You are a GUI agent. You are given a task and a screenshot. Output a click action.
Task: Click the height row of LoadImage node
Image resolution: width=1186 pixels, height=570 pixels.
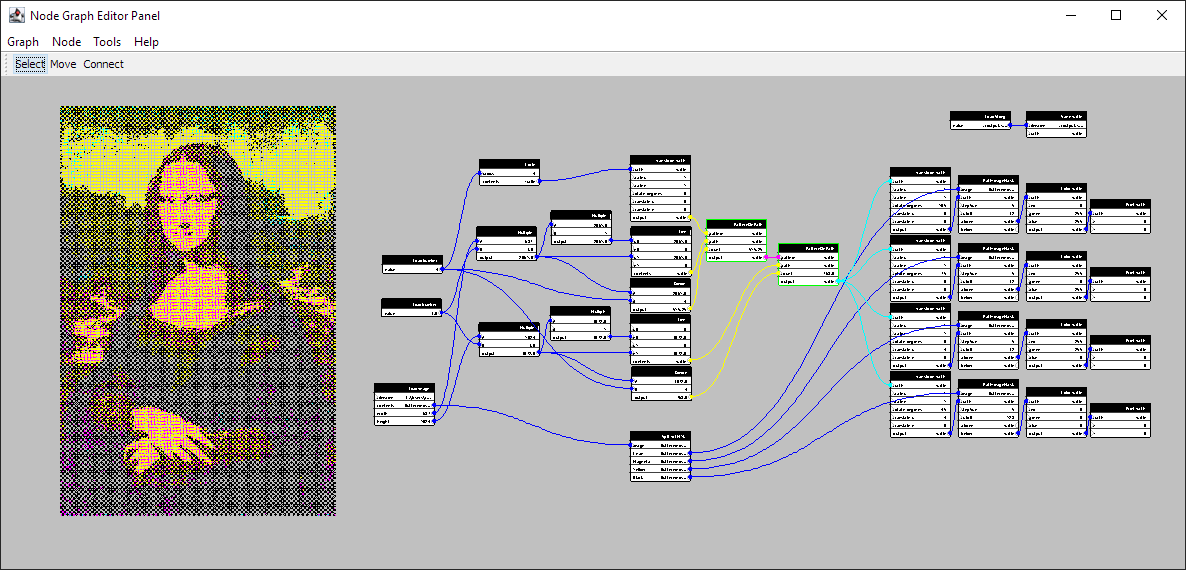click(405, 421)
